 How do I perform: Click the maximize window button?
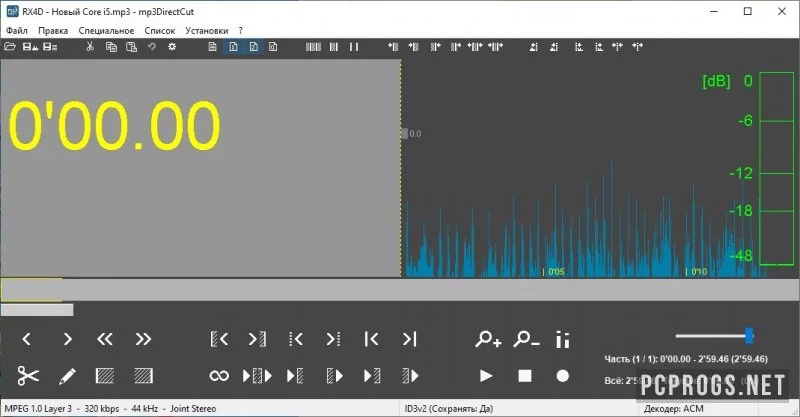[748, 11]
